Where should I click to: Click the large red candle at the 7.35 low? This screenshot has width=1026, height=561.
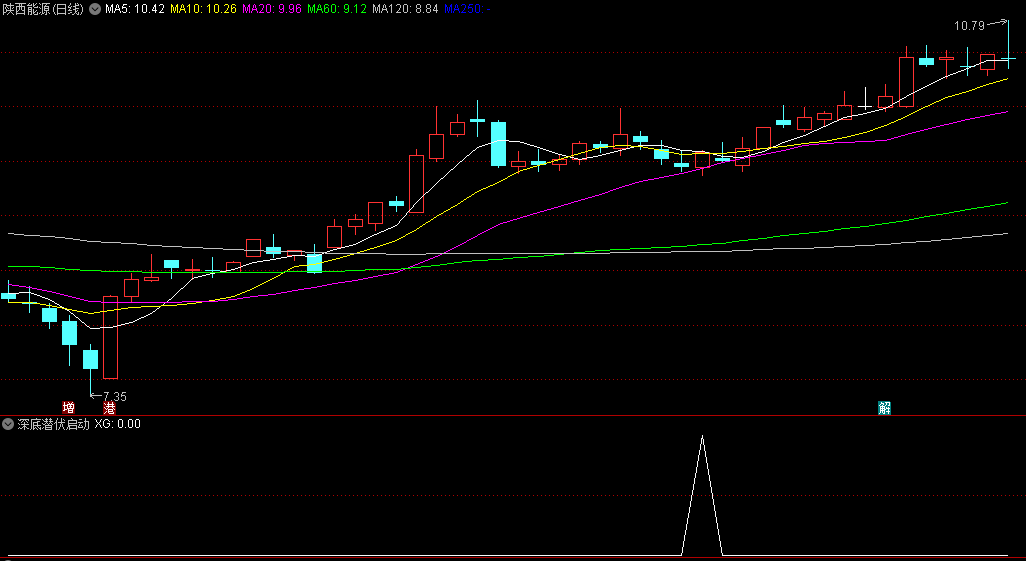pyautogui.click(x=111, y=337)
